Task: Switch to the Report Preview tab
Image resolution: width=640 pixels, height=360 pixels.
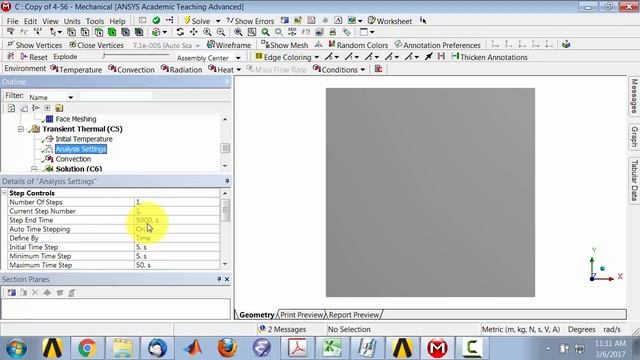Action: pos(353,315)
